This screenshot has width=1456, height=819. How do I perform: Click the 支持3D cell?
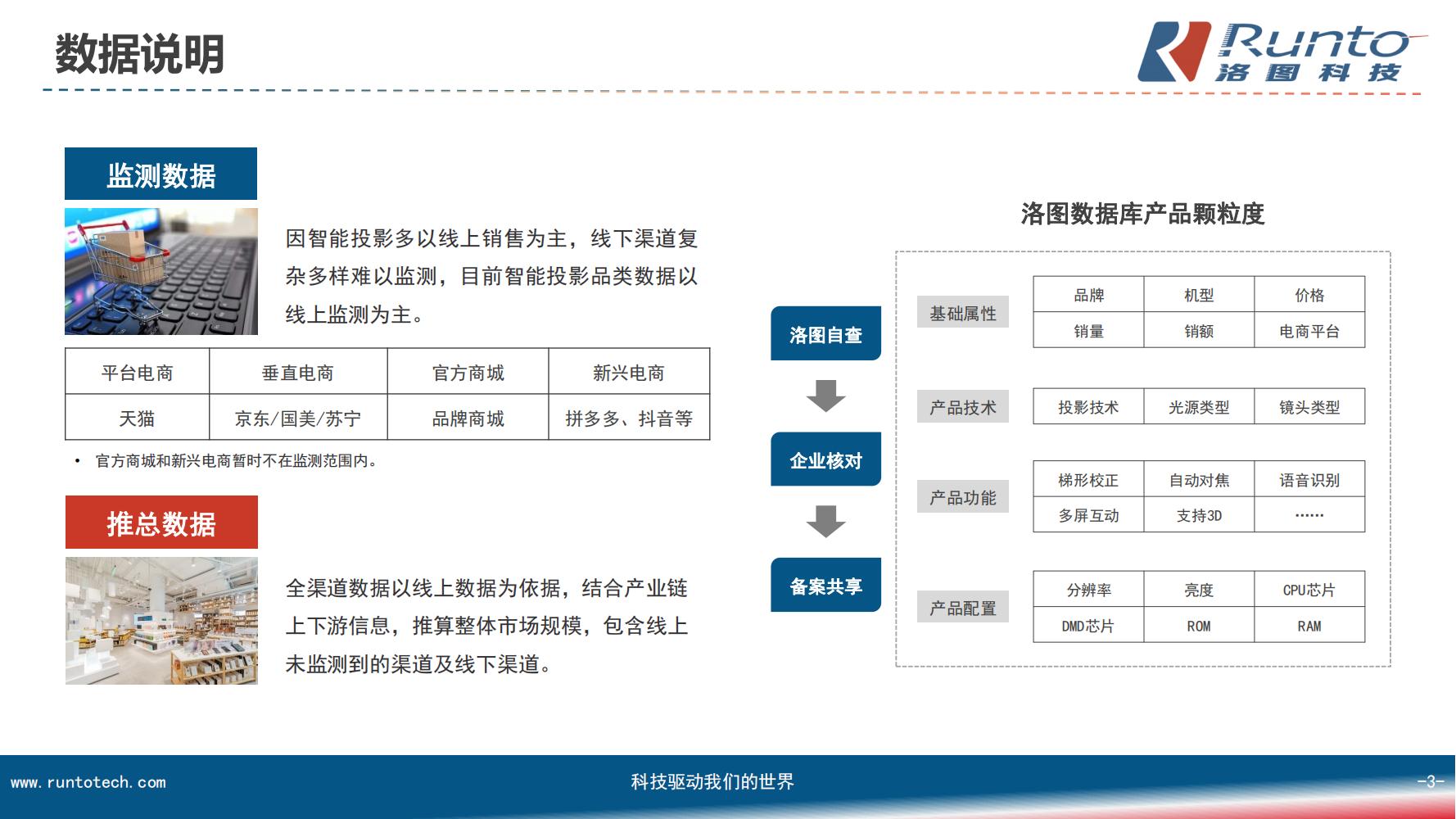tap(1199, 514)
